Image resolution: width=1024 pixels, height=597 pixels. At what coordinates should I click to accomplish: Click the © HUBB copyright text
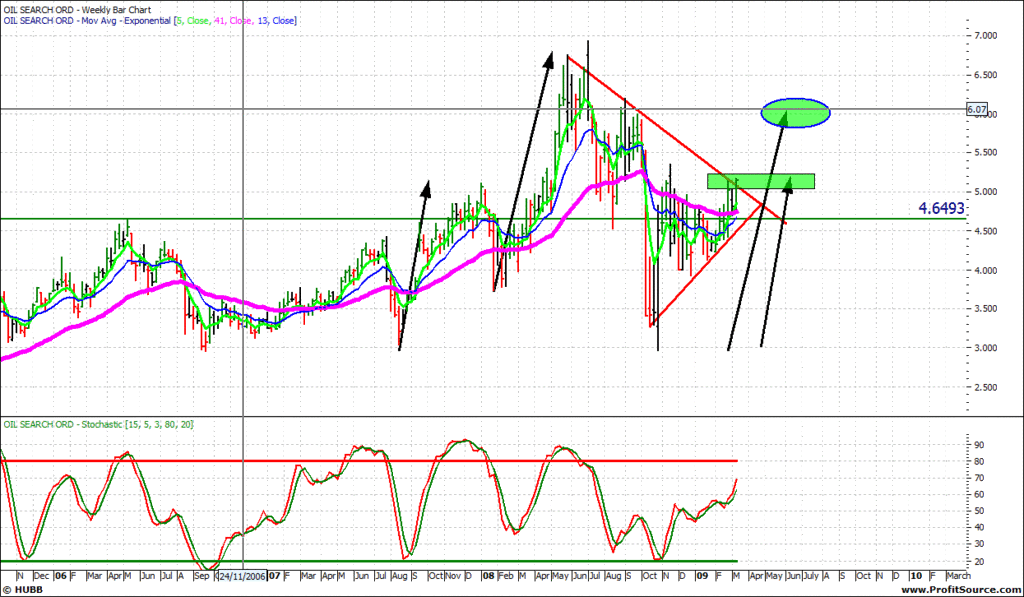(x=23, y=590)
